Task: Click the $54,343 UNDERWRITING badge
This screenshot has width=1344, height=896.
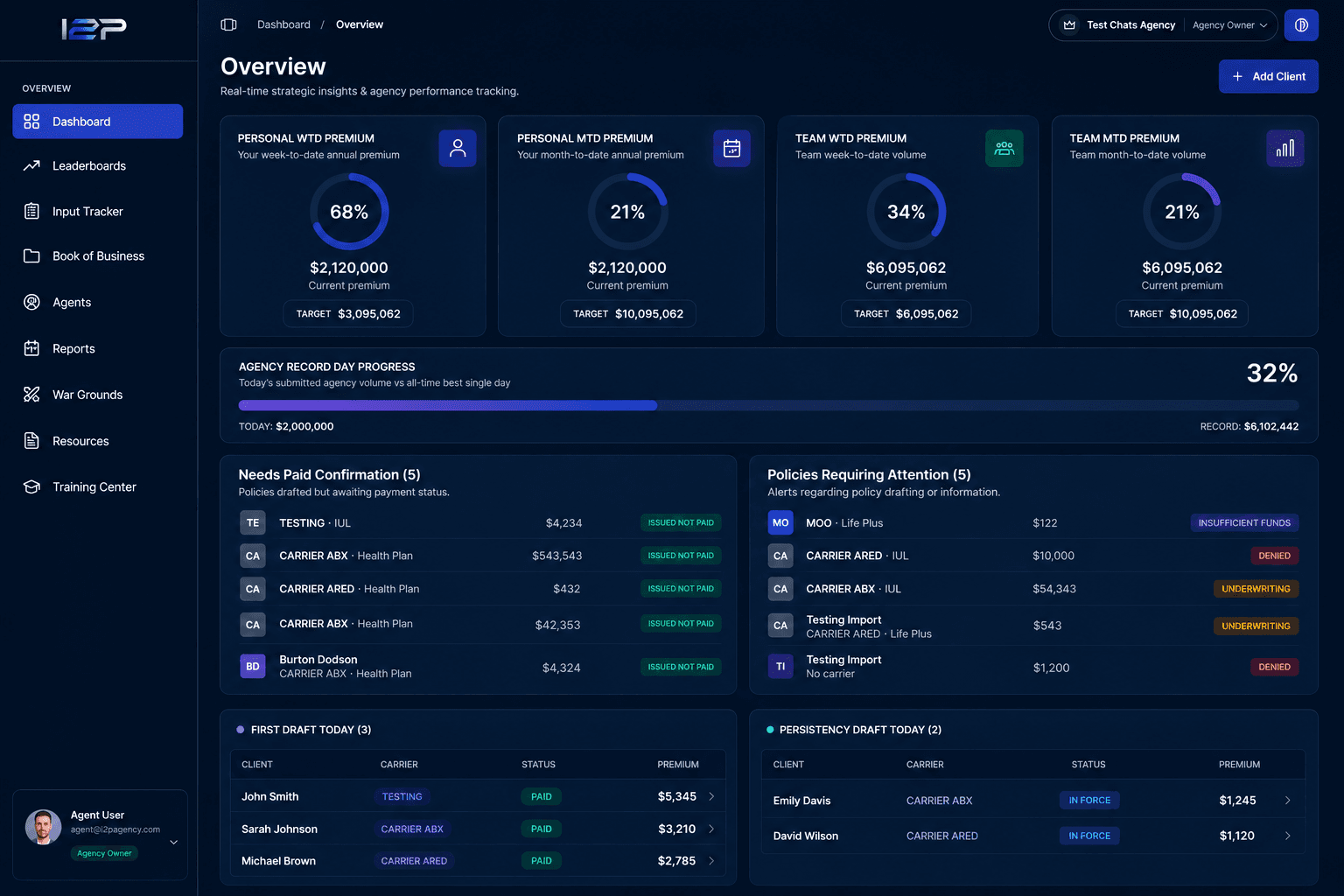Action: [x=1256, y=589]
